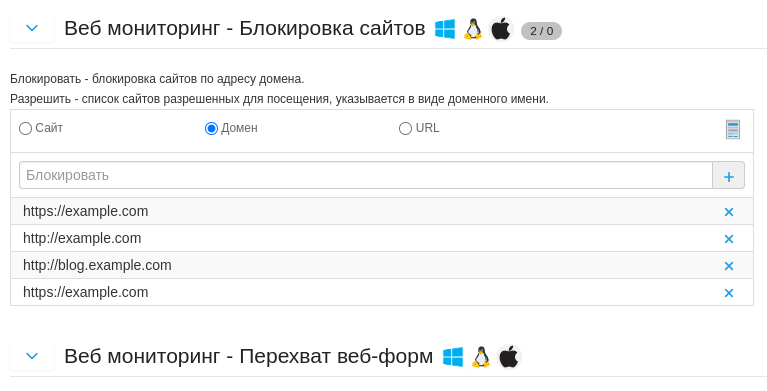Click the plus button to add blocked site

click(728, 176)
